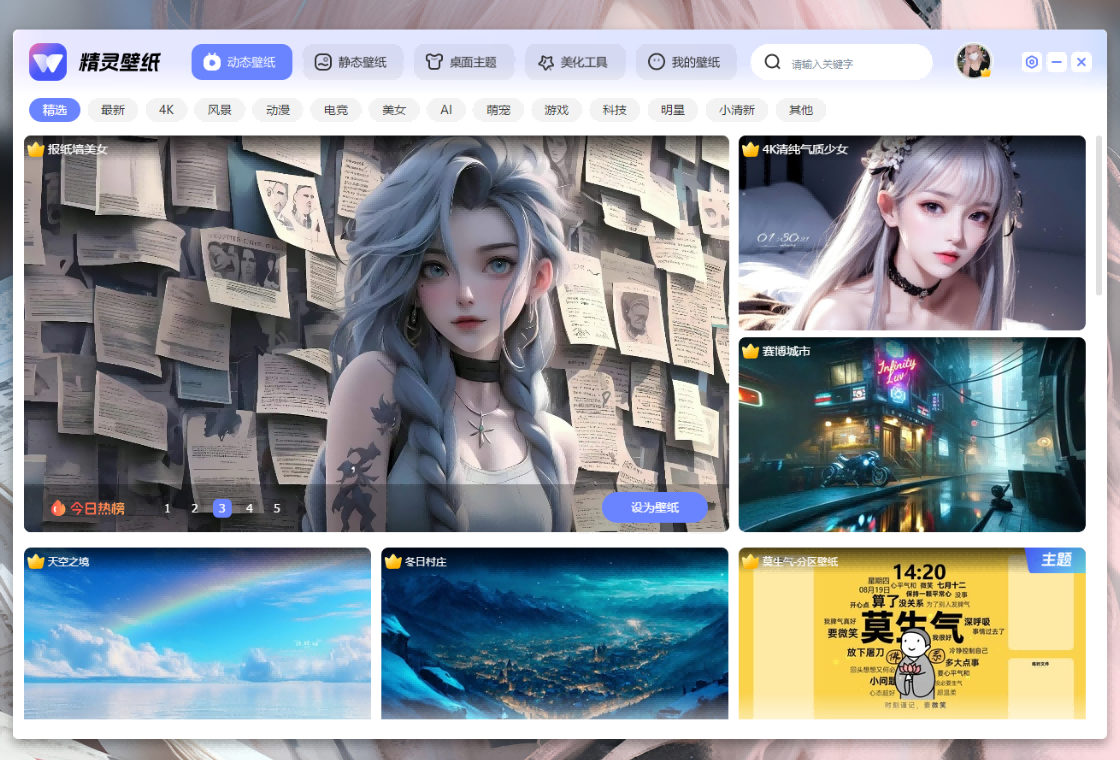Click crown icon on 莫生气 card
The image size is (1120, 760).
pos(750,561)
